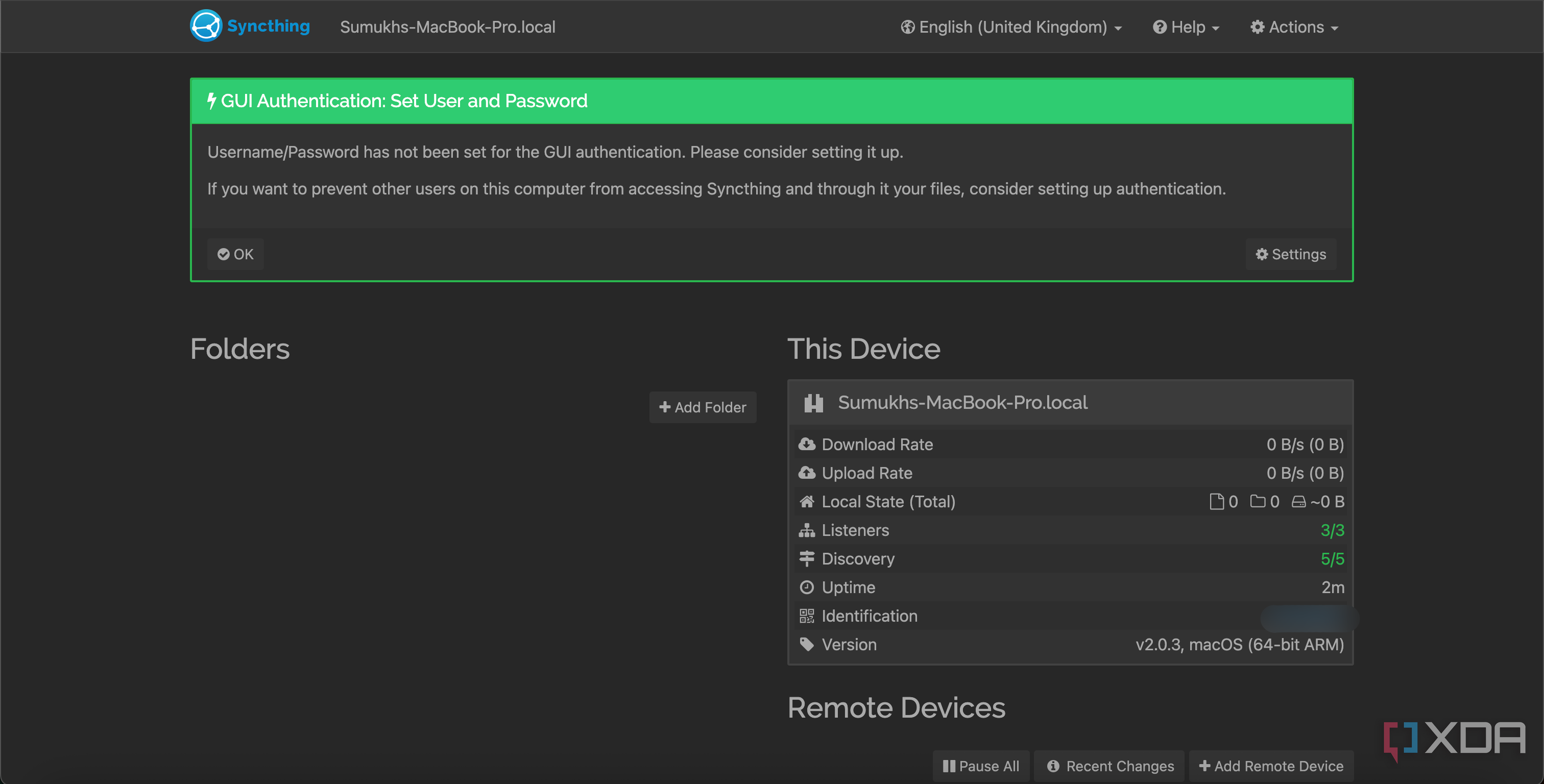The height and width of the screenshot is (784, 1544).
Task: Click the Uptime 2m value
Action: click(1333, 587)
